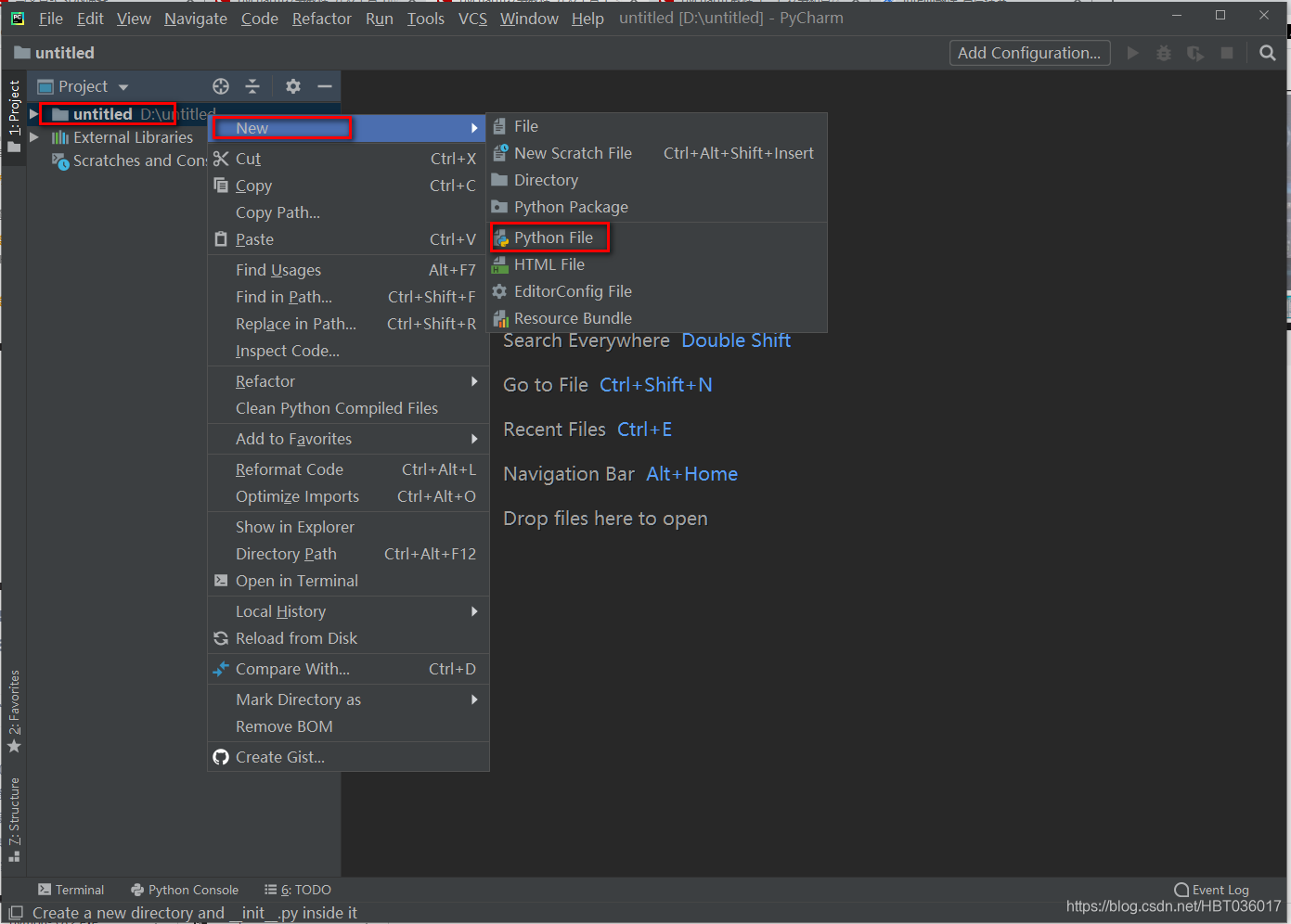Viewport: 1291px width, 924px height.
Task: Choose Optimize Imports entry
Action: (x=348, y=496)
